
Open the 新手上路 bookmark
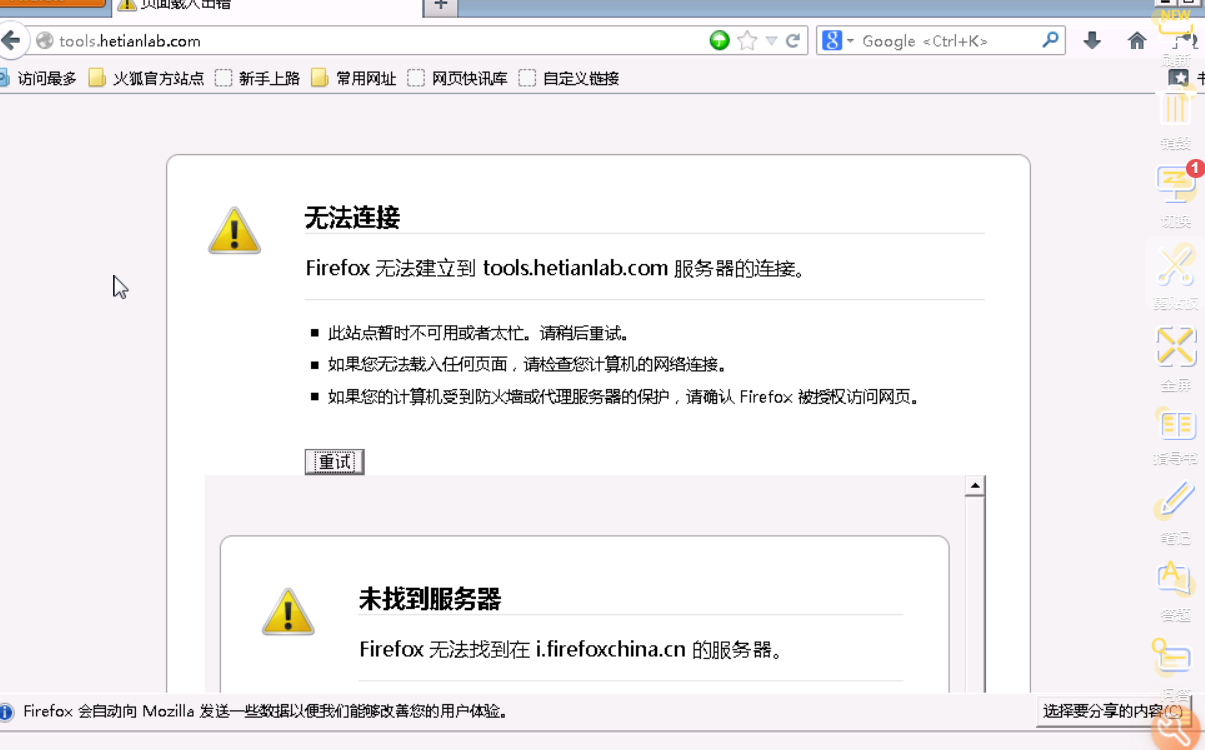[x=258, y=78]
